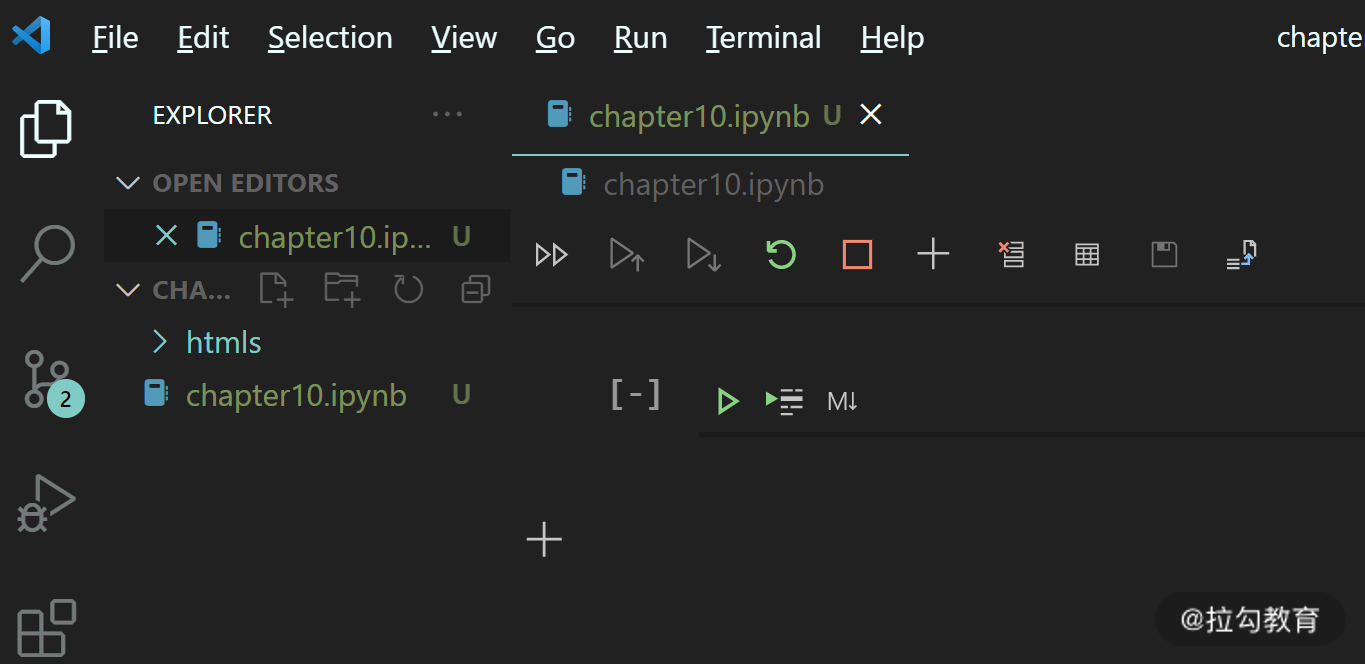Export notebook using the rightmost toolbar icon

pyautogui.click(x=1241, y=255)
